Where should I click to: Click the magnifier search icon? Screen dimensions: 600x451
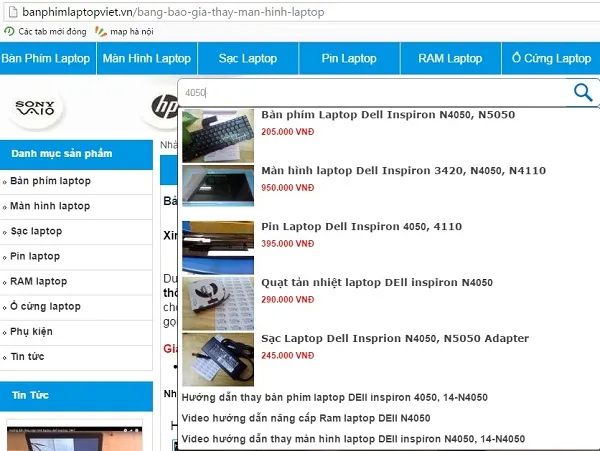pos(583,93)
